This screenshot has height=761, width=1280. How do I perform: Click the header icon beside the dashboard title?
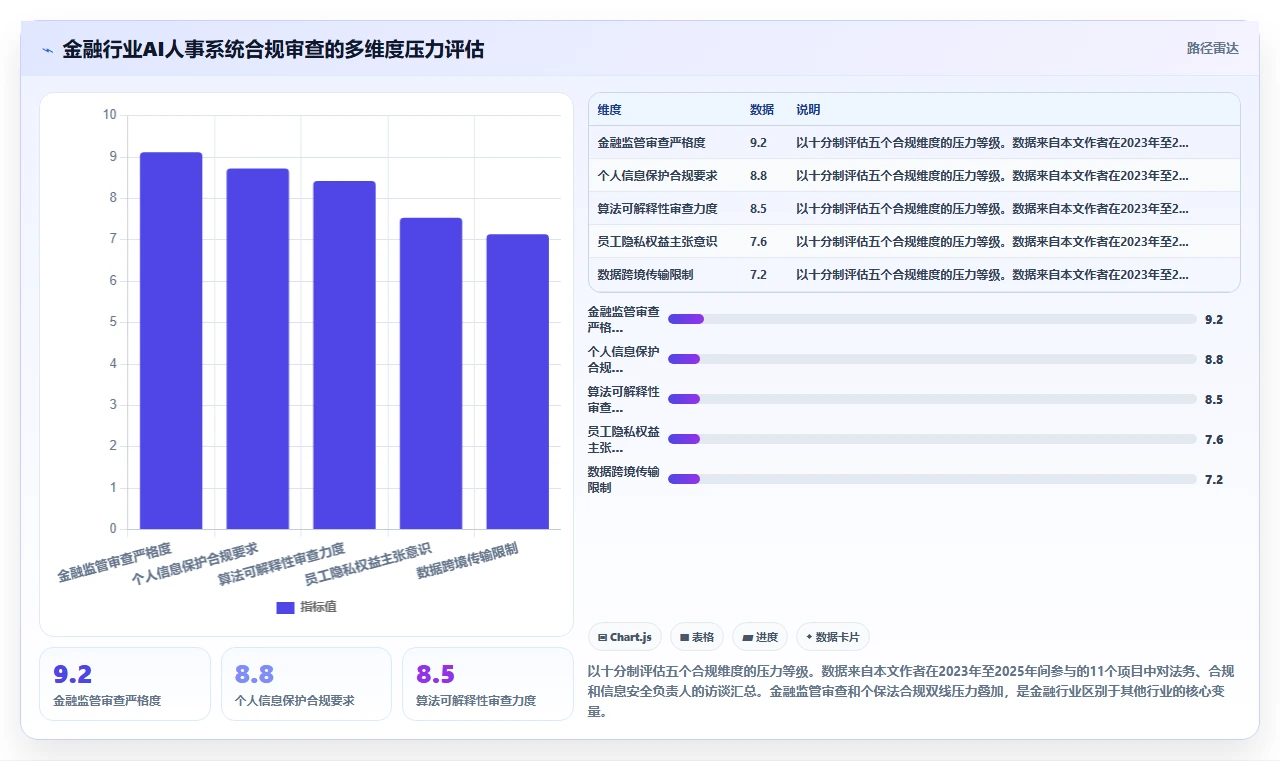[x=47, y=49]
